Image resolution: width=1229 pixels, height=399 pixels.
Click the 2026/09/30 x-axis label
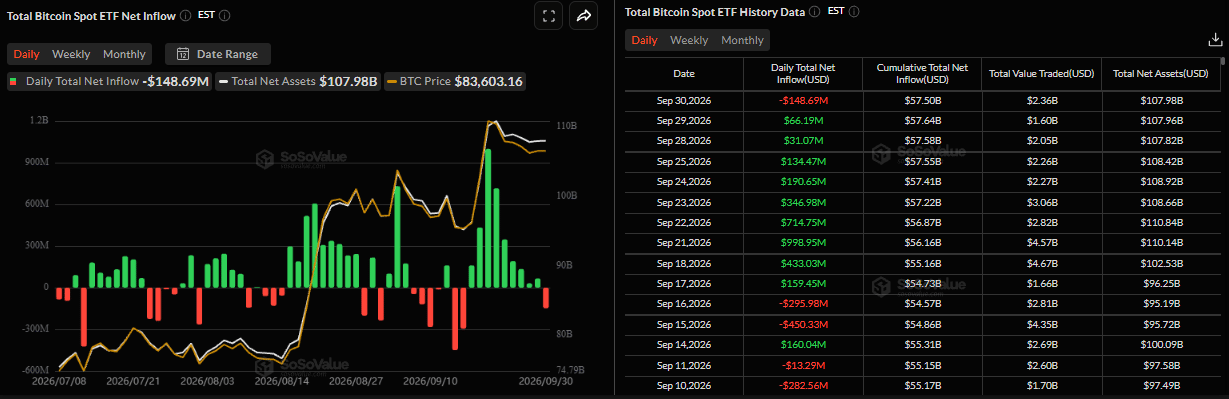tap(547, 381)
